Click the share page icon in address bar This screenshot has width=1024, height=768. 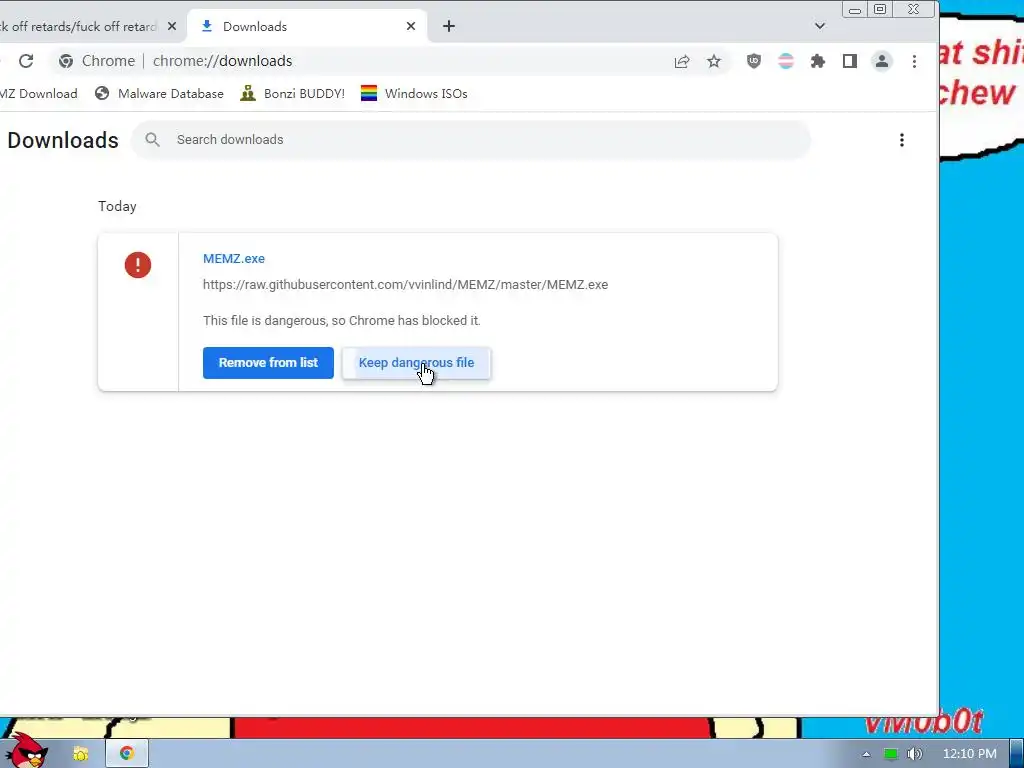682,61
